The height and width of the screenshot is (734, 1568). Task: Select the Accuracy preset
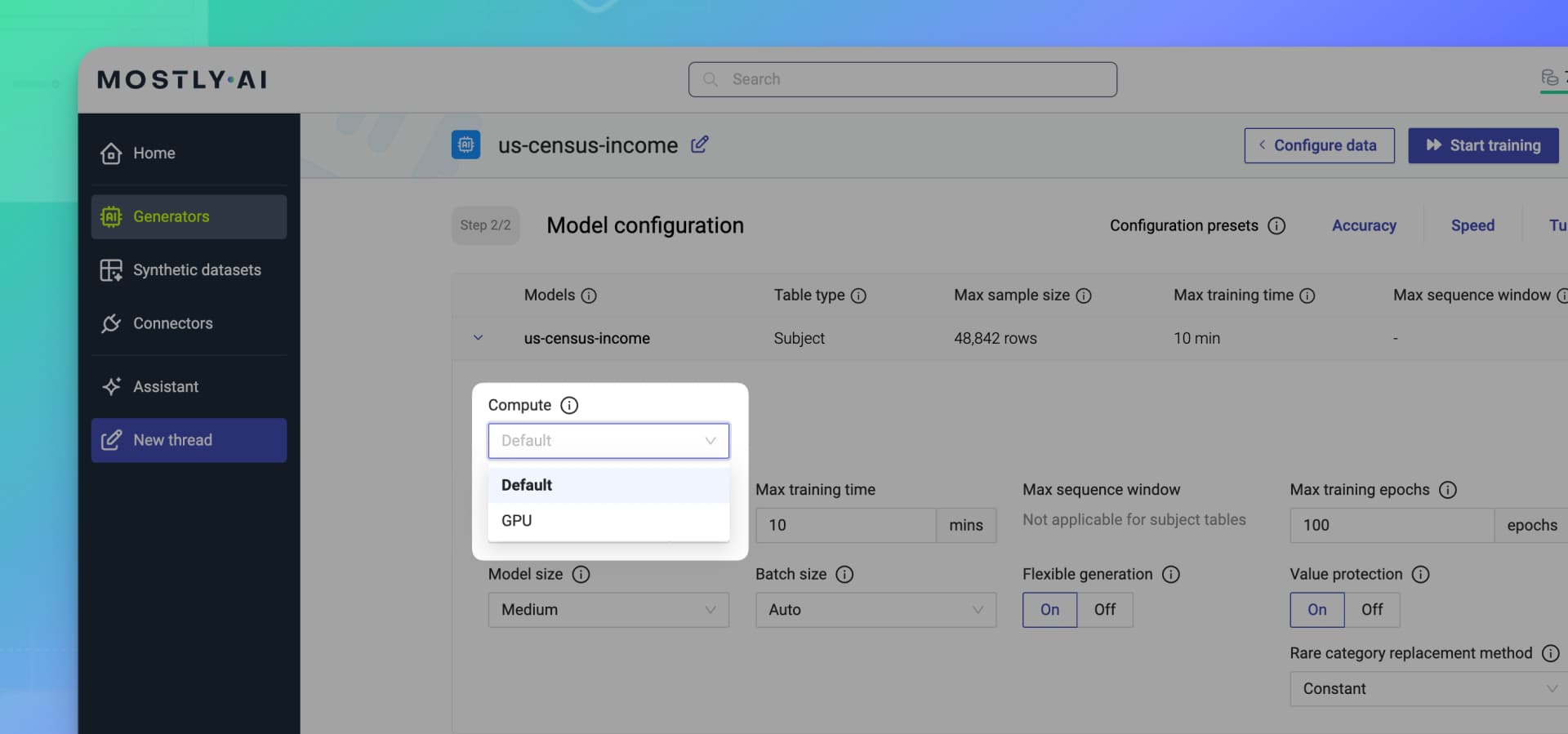[1364, 225]
